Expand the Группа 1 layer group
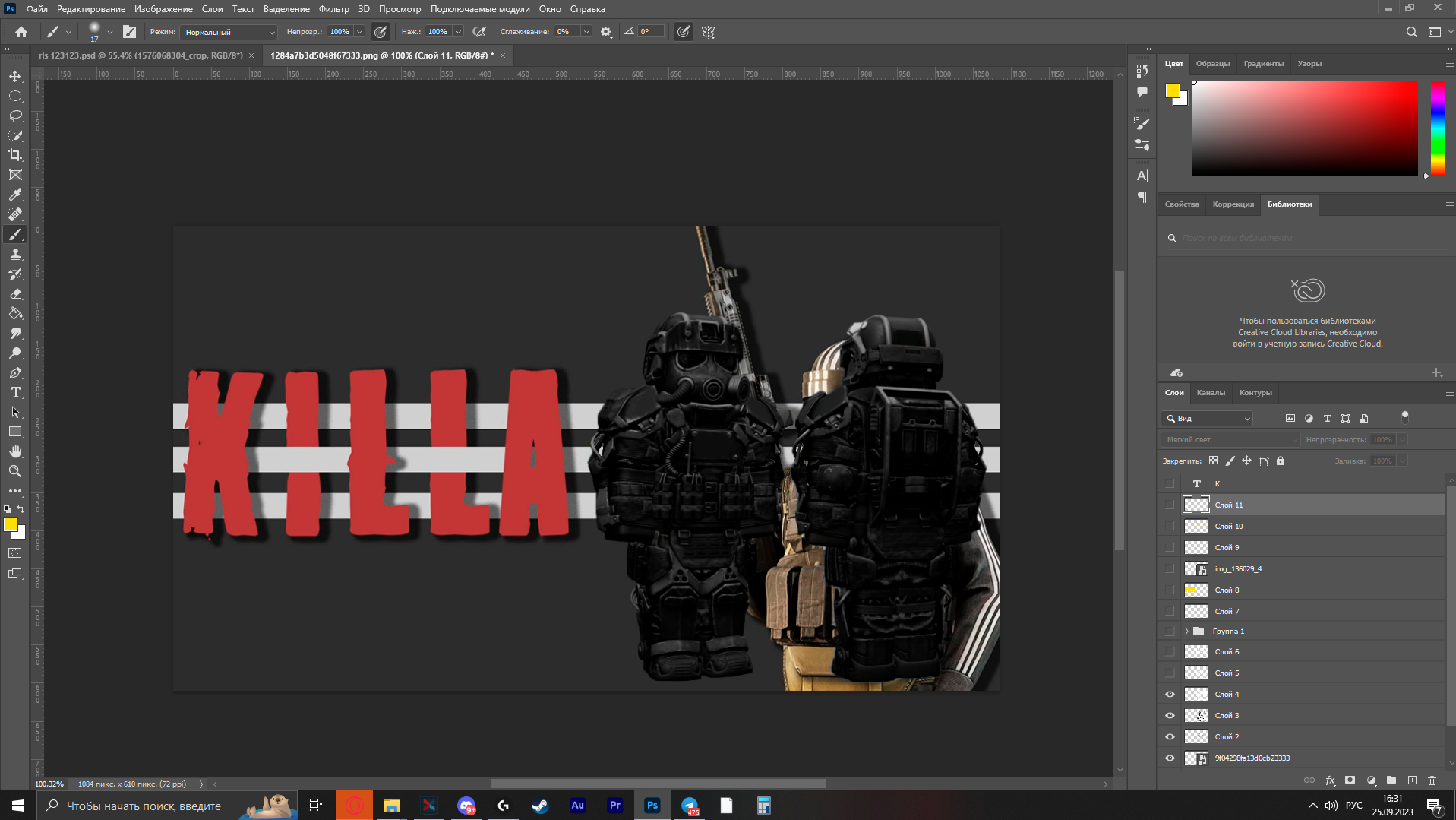Screen dimensions: 1456x820 pos(1186,631)
